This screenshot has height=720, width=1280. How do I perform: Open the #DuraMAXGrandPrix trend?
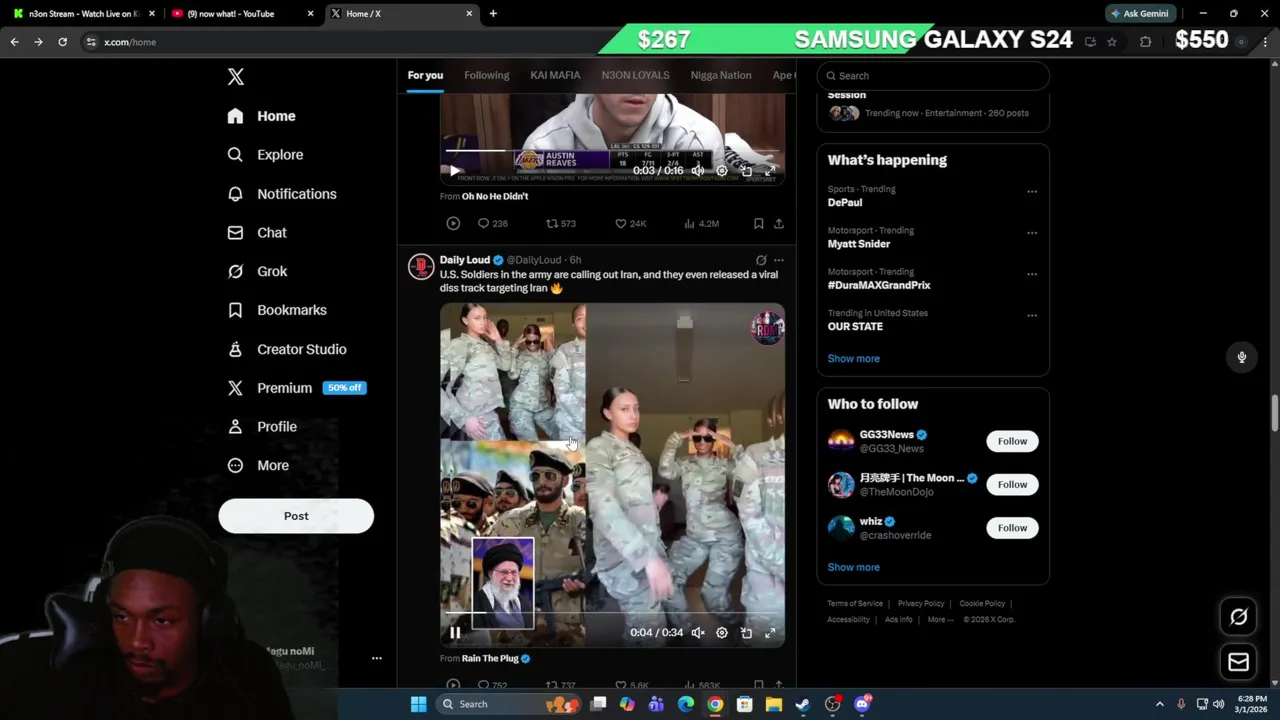(879, 285)
